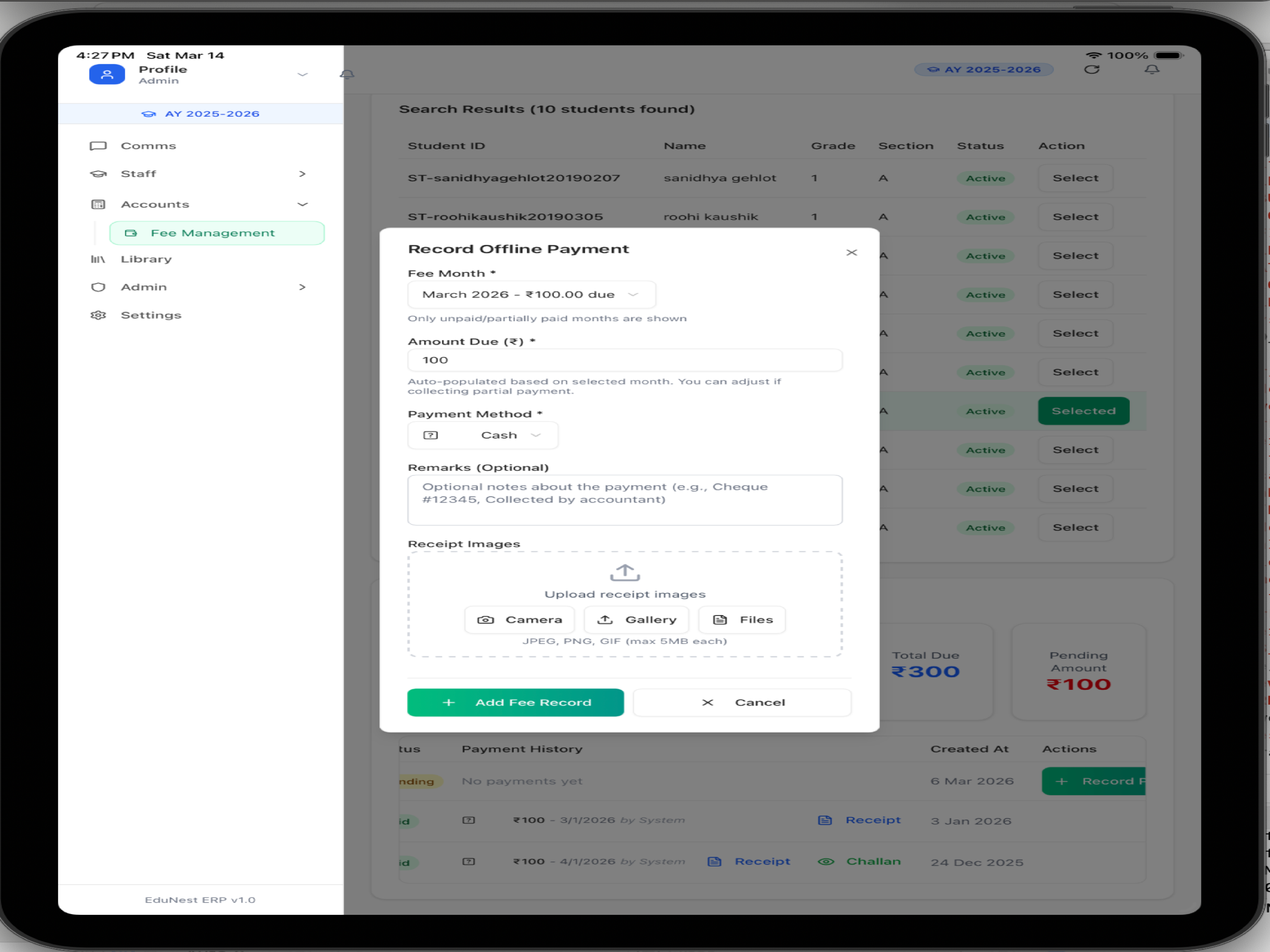Click the Comms chat icon
The width and height of the screenshot is (1270, 952).
click(x=98, y=146)
